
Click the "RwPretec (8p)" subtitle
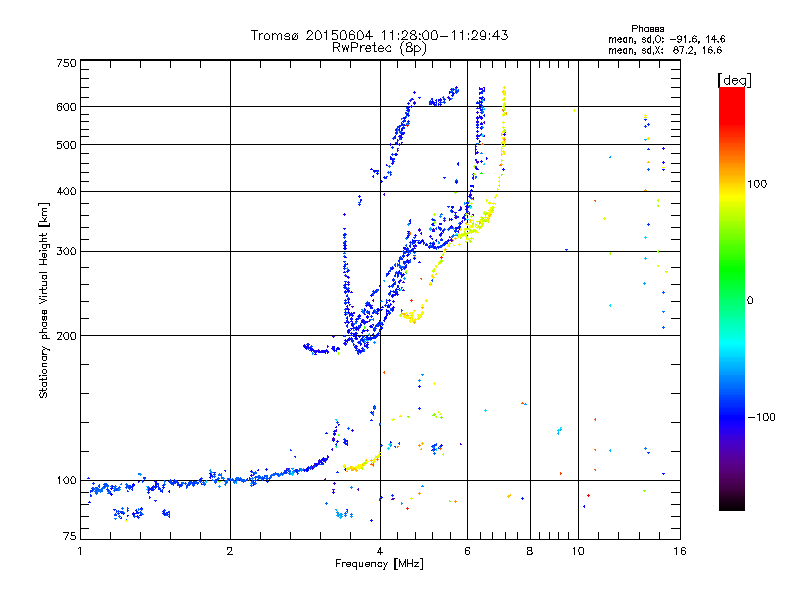click(379, 48)
